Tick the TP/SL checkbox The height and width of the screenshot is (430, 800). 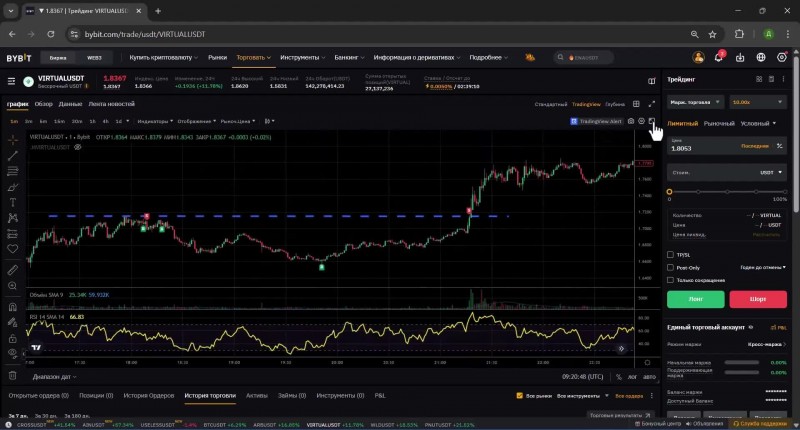point(670,255)
